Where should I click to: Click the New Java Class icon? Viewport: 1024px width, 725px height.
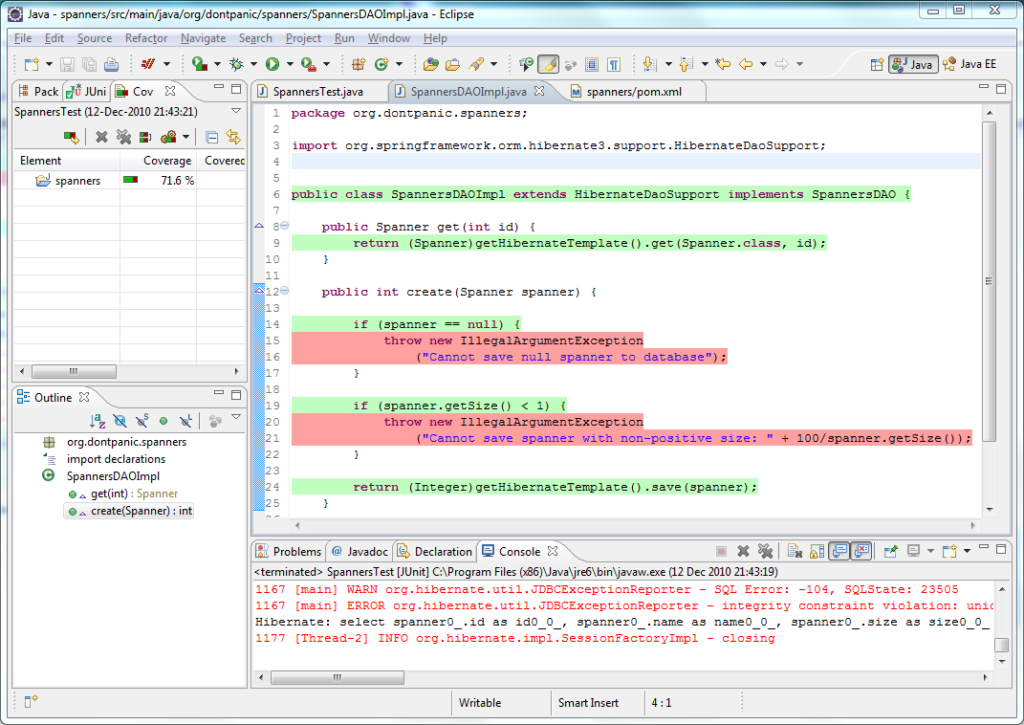click(381, 64)
